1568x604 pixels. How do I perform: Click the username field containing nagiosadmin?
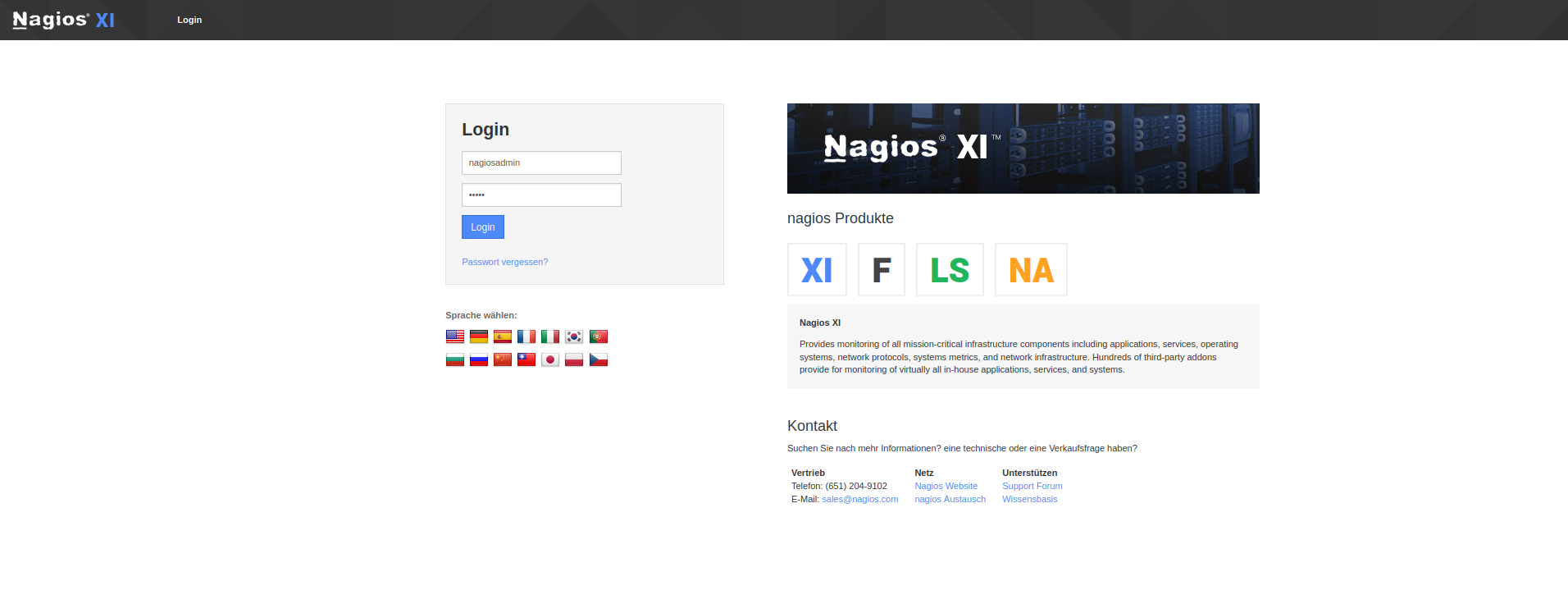point(541,162)
